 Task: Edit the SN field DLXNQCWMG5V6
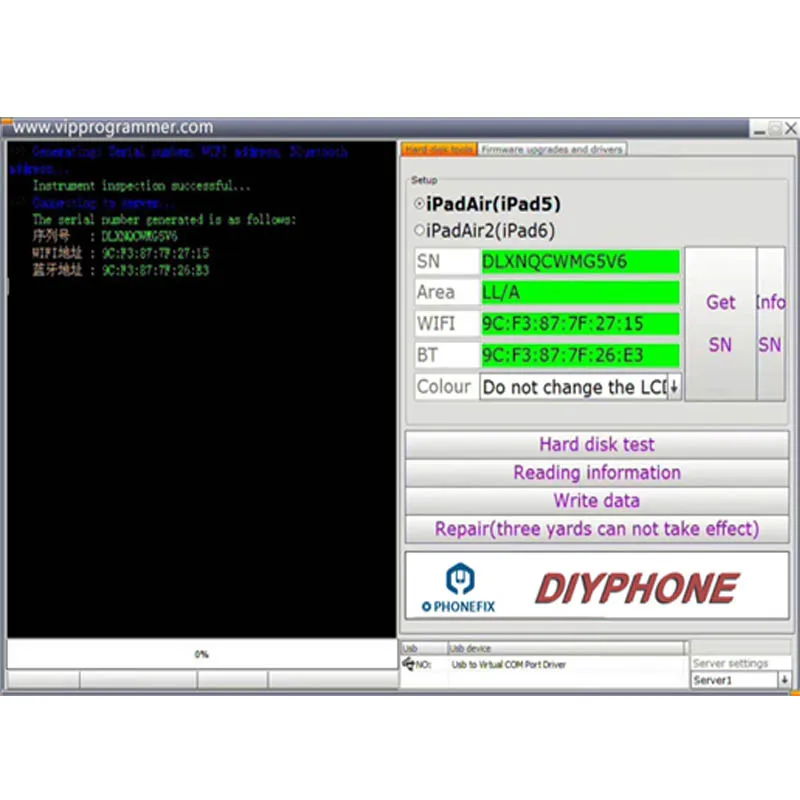pyautogui.click(x=580, y=262)
